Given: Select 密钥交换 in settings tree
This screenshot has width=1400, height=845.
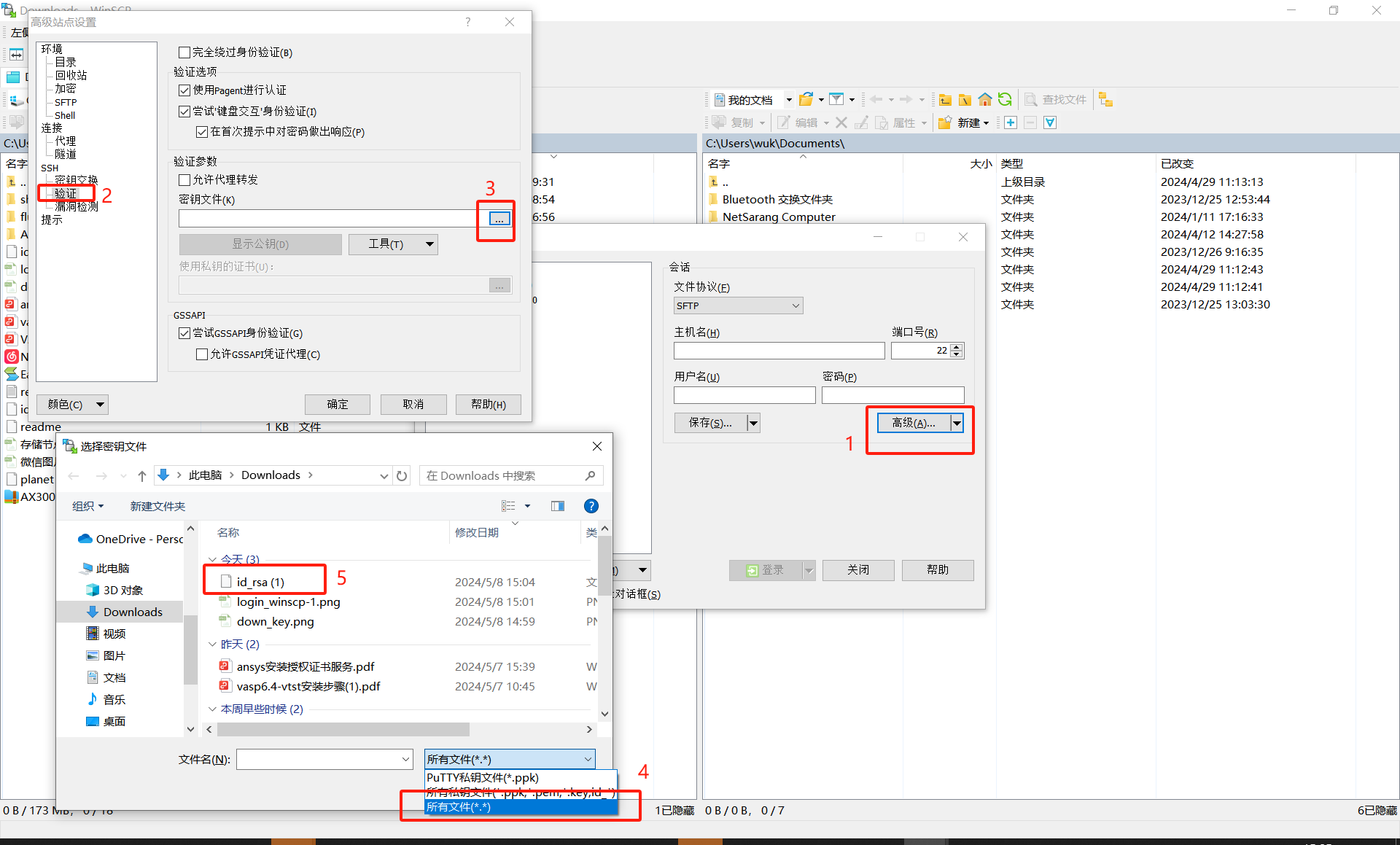Looking at the screenshot, I should [76, 180].
